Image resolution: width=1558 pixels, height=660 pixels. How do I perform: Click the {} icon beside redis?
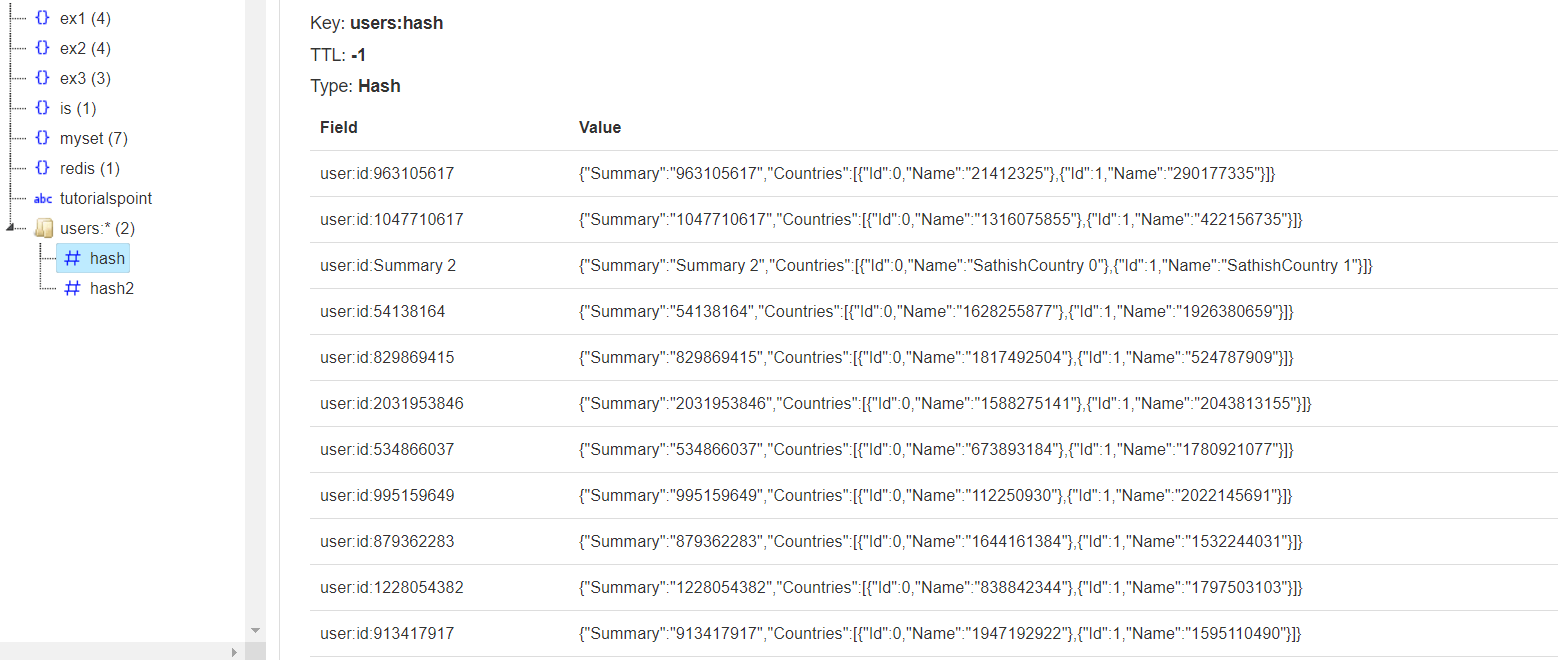coord(41,168)
